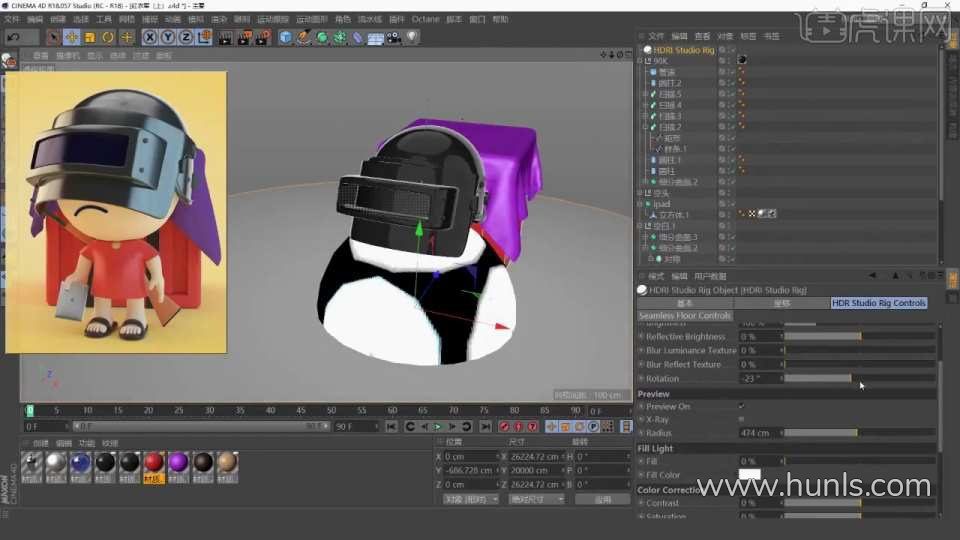Screen dimensions: 960x540
Task: Toggle the X axis lock button
Action: click(x=150, y=37)
